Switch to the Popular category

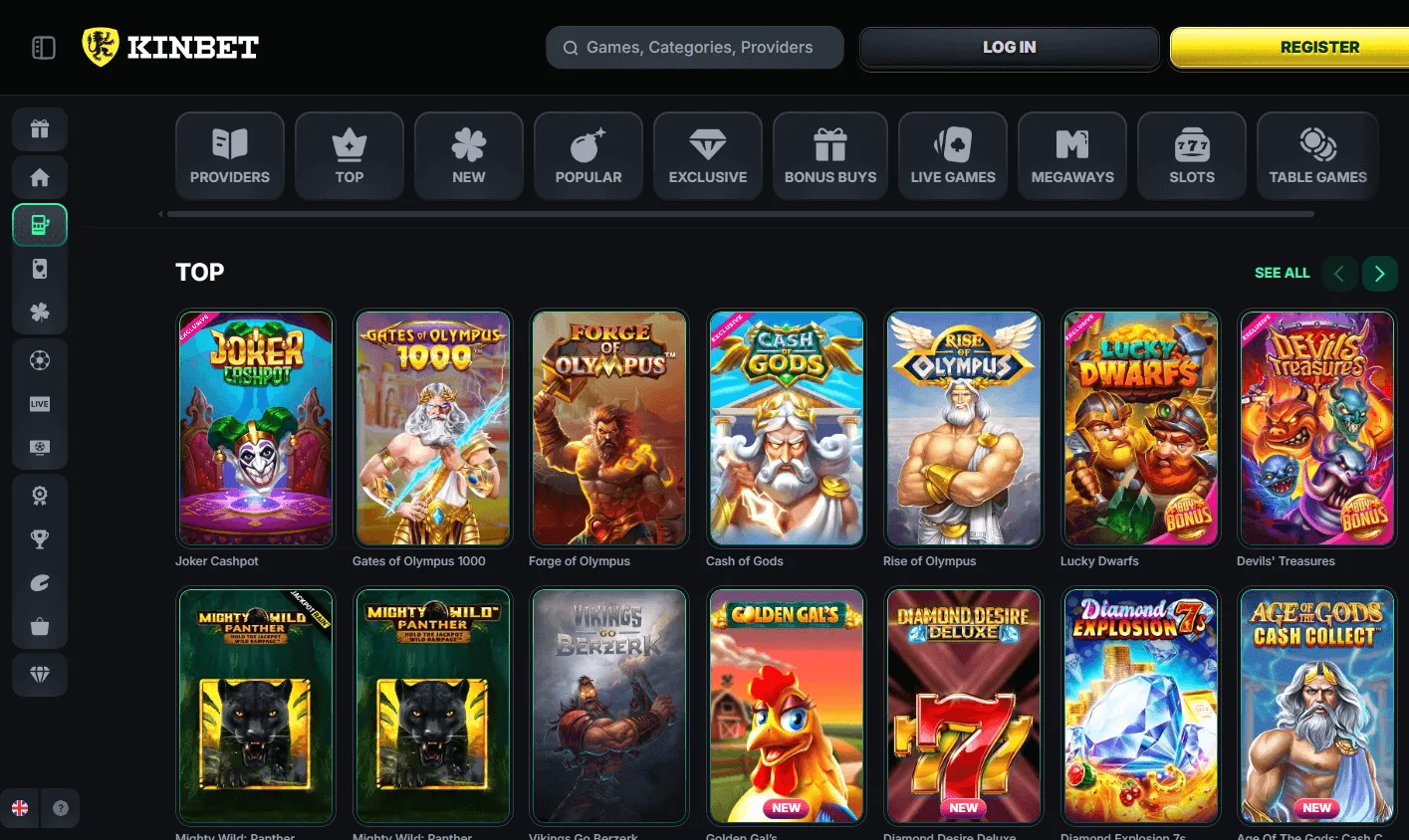click(588, 156)
